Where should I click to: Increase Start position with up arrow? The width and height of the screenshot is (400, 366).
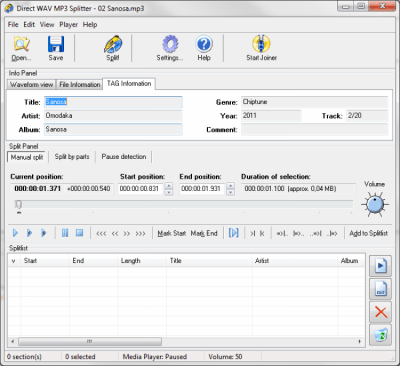169,186
